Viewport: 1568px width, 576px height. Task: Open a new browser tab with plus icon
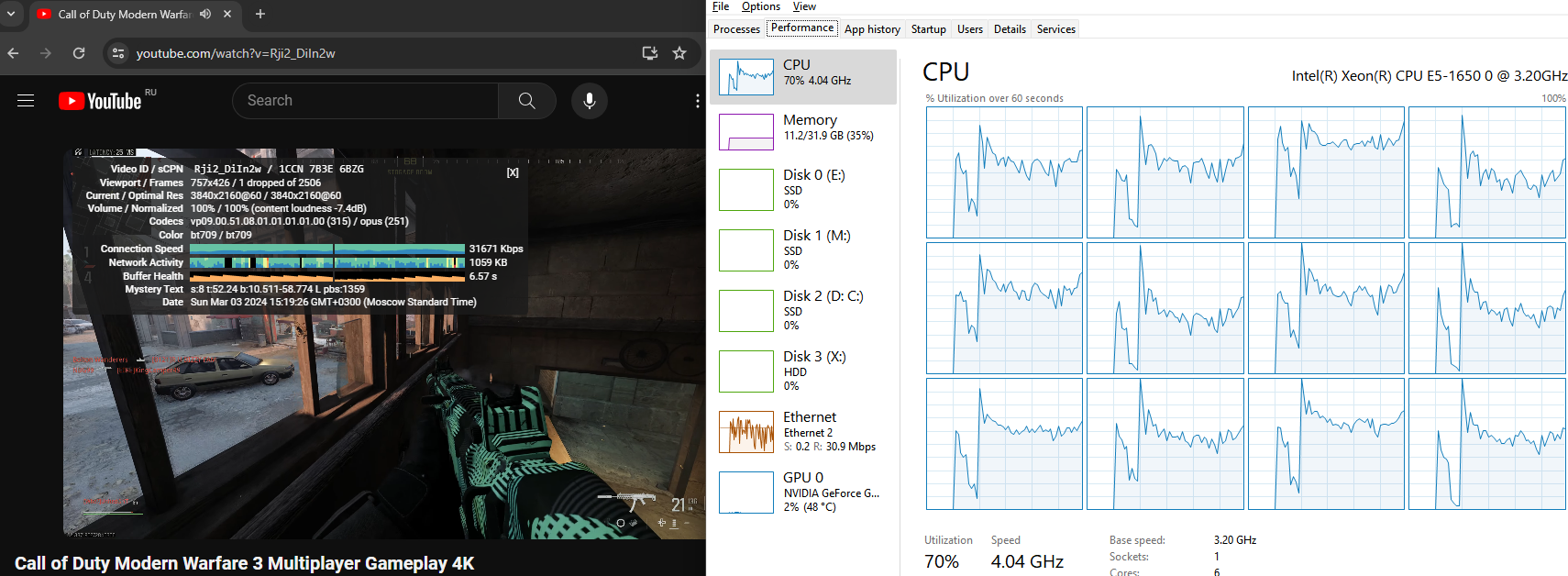(x=260, y=14)
